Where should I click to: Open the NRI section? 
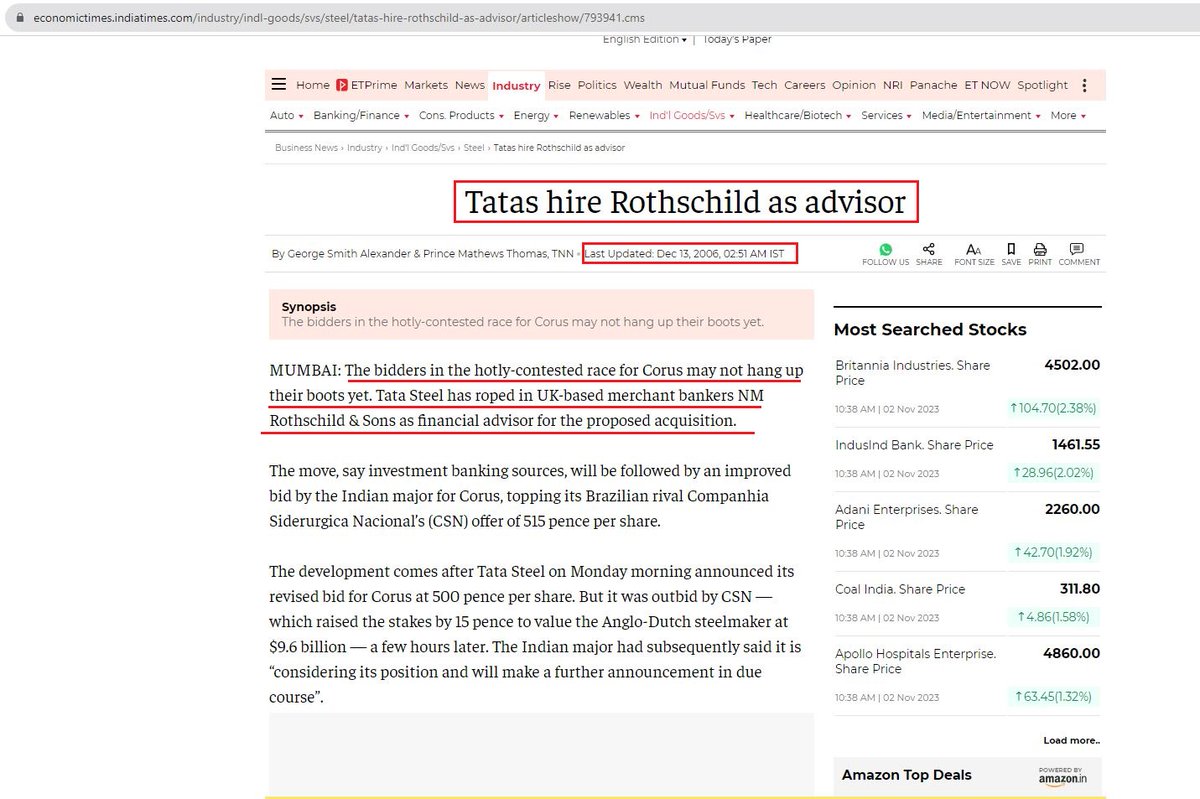[x=893, y=86]
